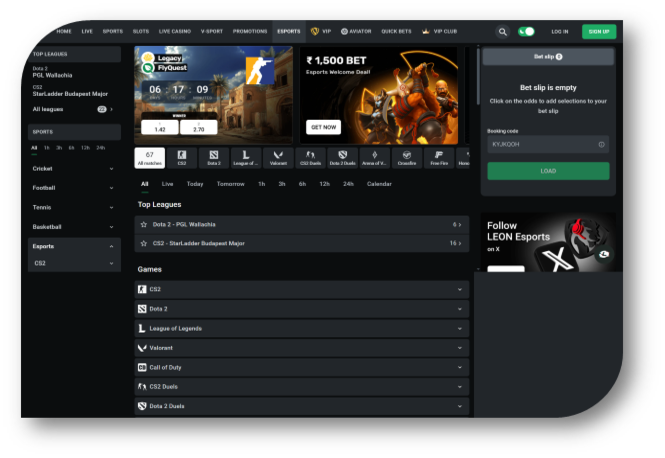Select the Crossfire game filter icon
The image size is (665, 458).
pos(407,157)
